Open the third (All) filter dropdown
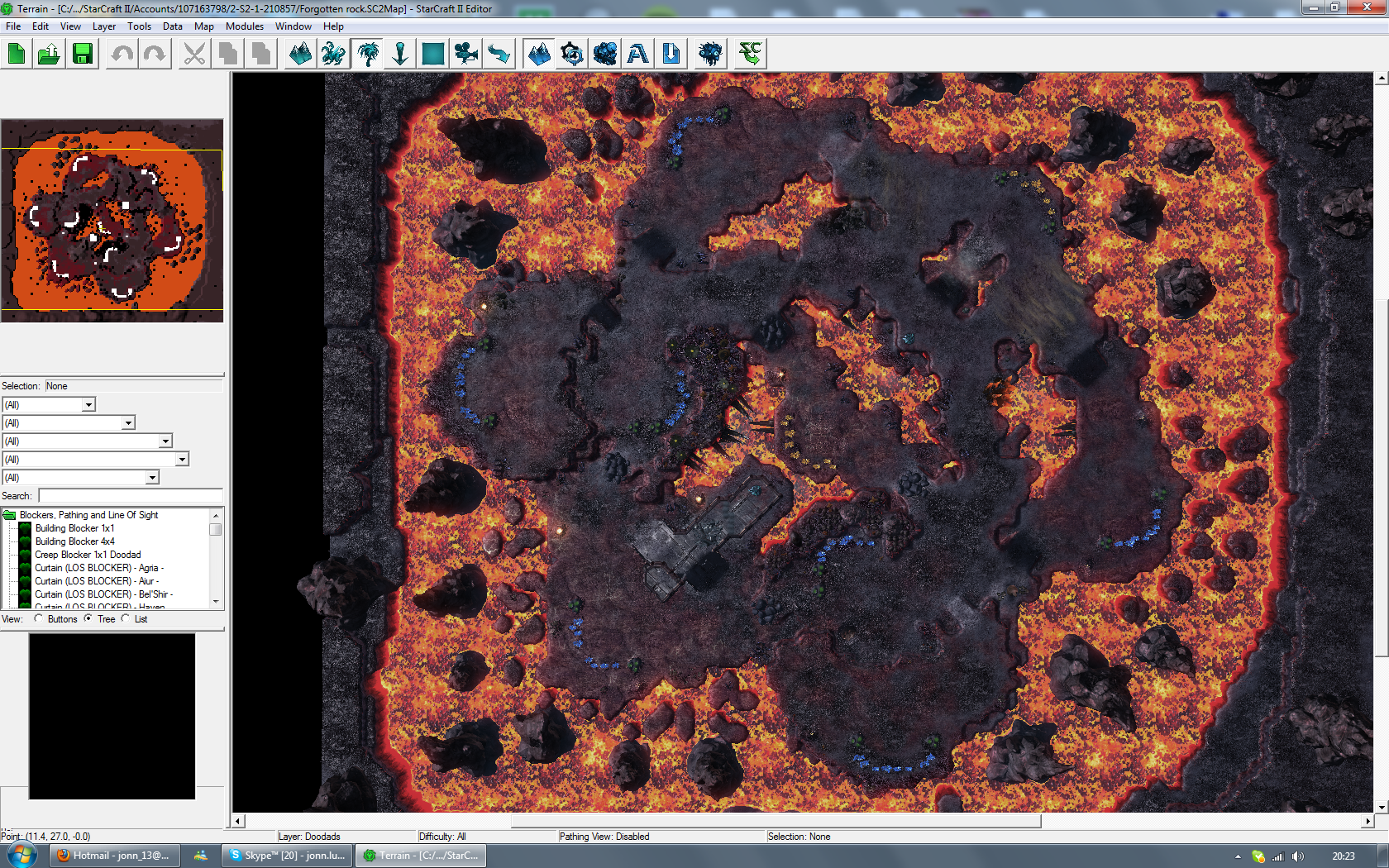This screenshot has height=868, width=1389. point(165,441)
